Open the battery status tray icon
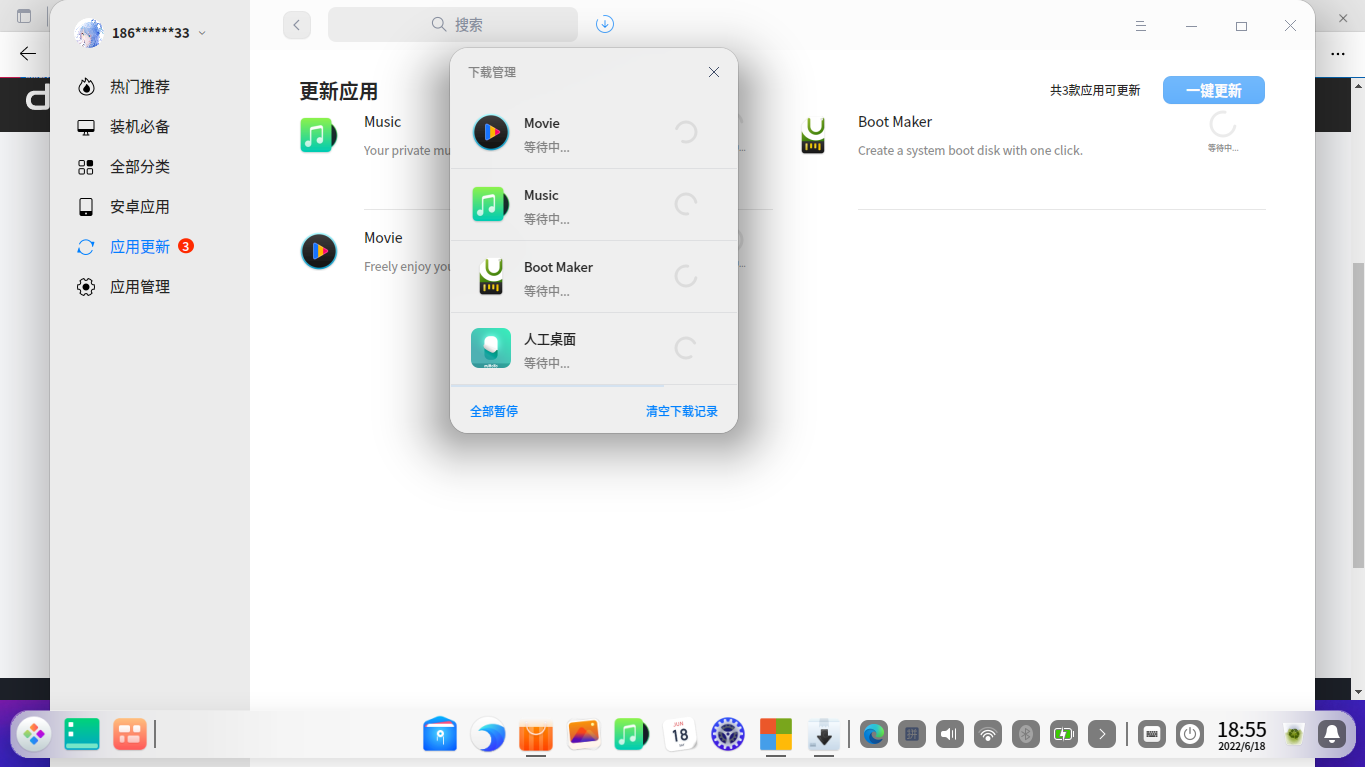Screen dimensions: 1365x767 tap(1064, 734)
